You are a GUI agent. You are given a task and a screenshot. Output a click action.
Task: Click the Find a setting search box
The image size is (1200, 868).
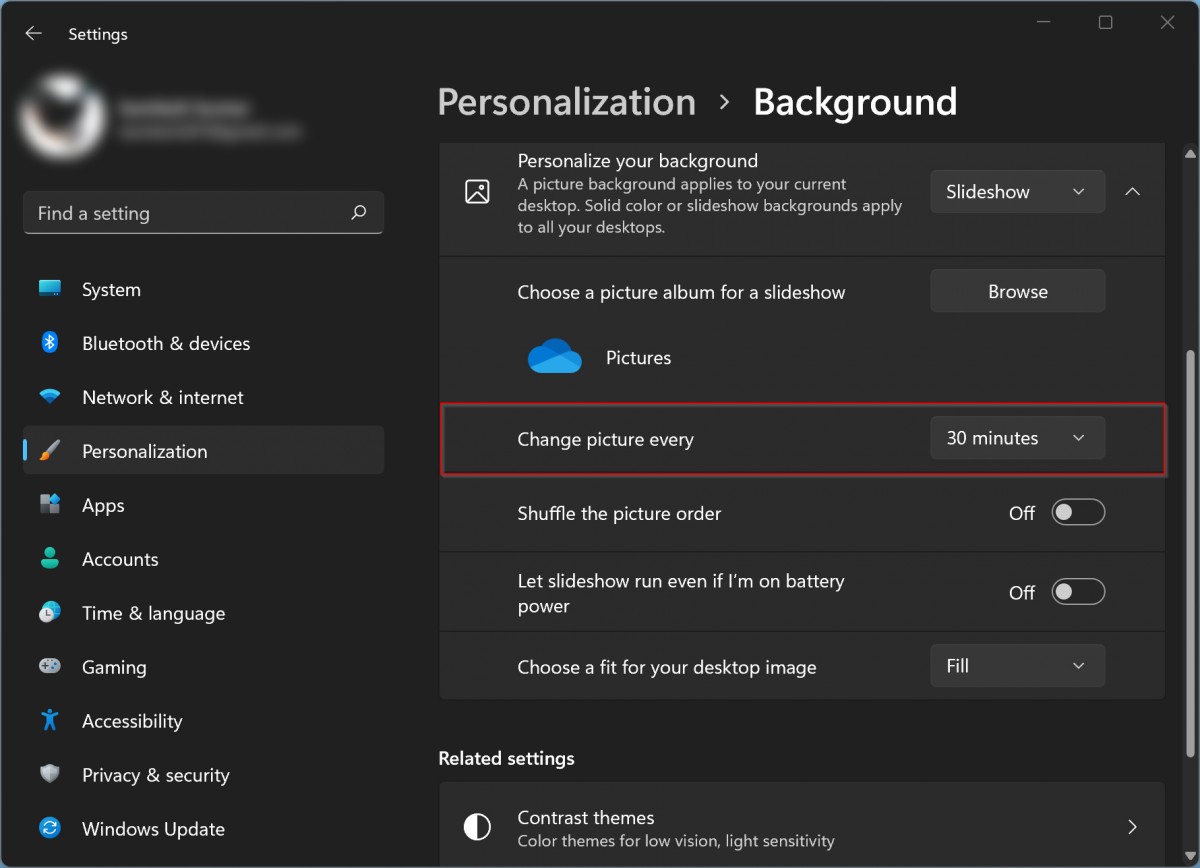coord(190,213)
